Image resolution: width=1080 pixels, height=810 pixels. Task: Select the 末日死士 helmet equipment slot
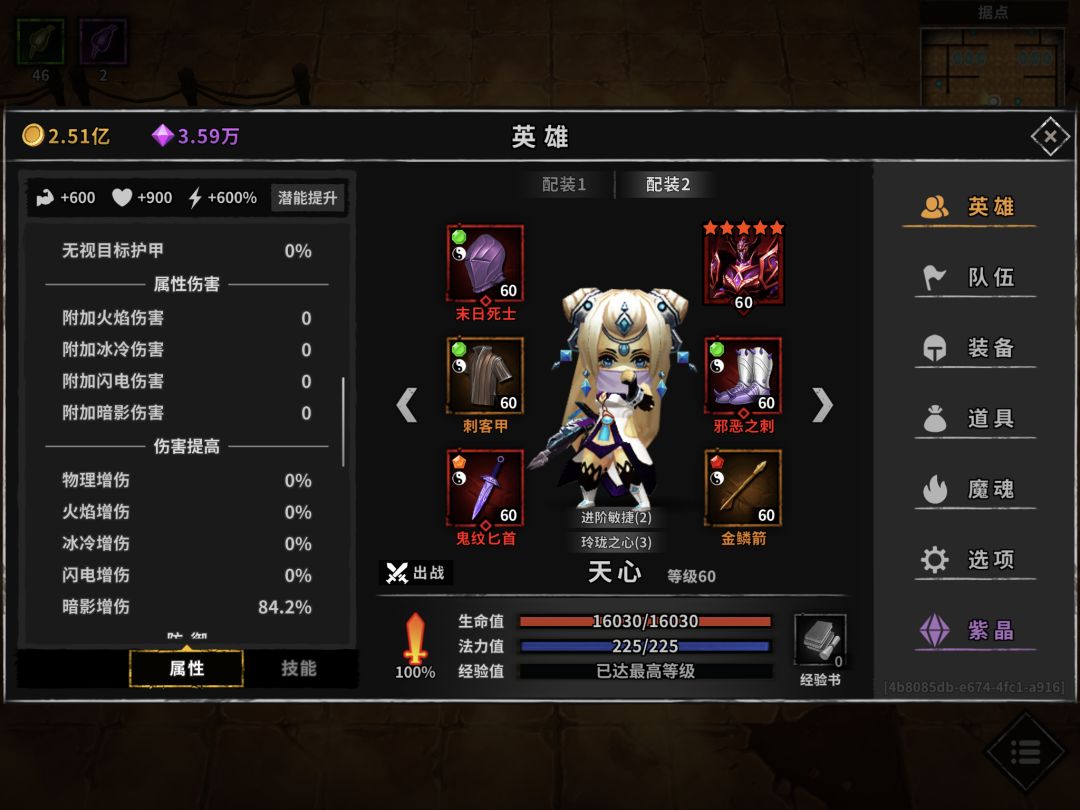tap(485, 263)
